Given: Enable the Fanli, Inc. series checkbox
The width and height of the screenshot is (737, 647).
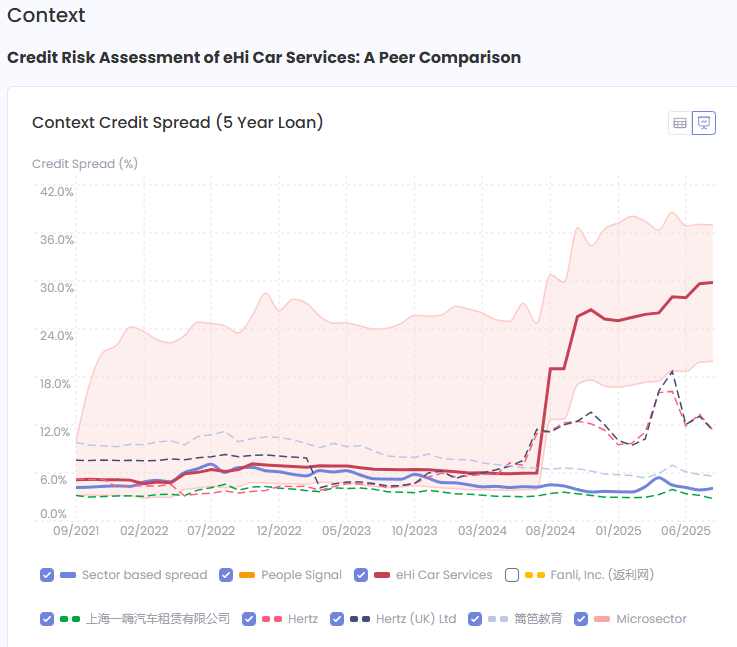Looking at the screenshot, I should coord(512,575).
